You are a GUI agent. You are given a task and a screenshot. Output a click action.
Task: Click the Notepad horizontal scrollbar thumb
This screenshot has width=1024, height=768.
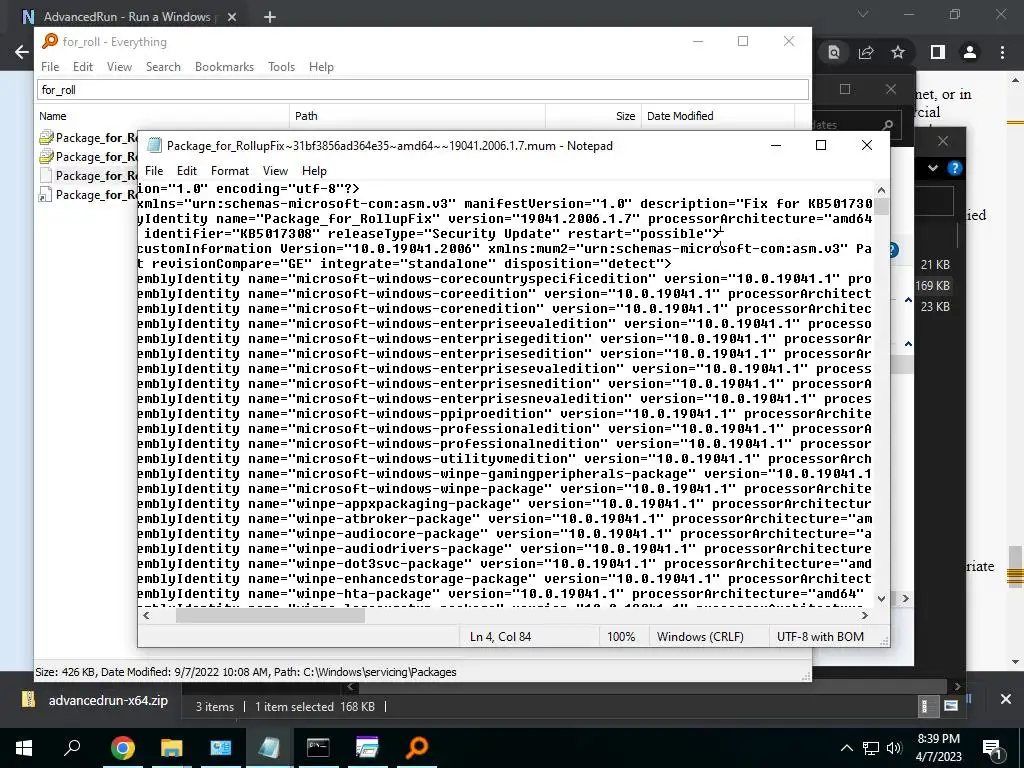point(270,615)
